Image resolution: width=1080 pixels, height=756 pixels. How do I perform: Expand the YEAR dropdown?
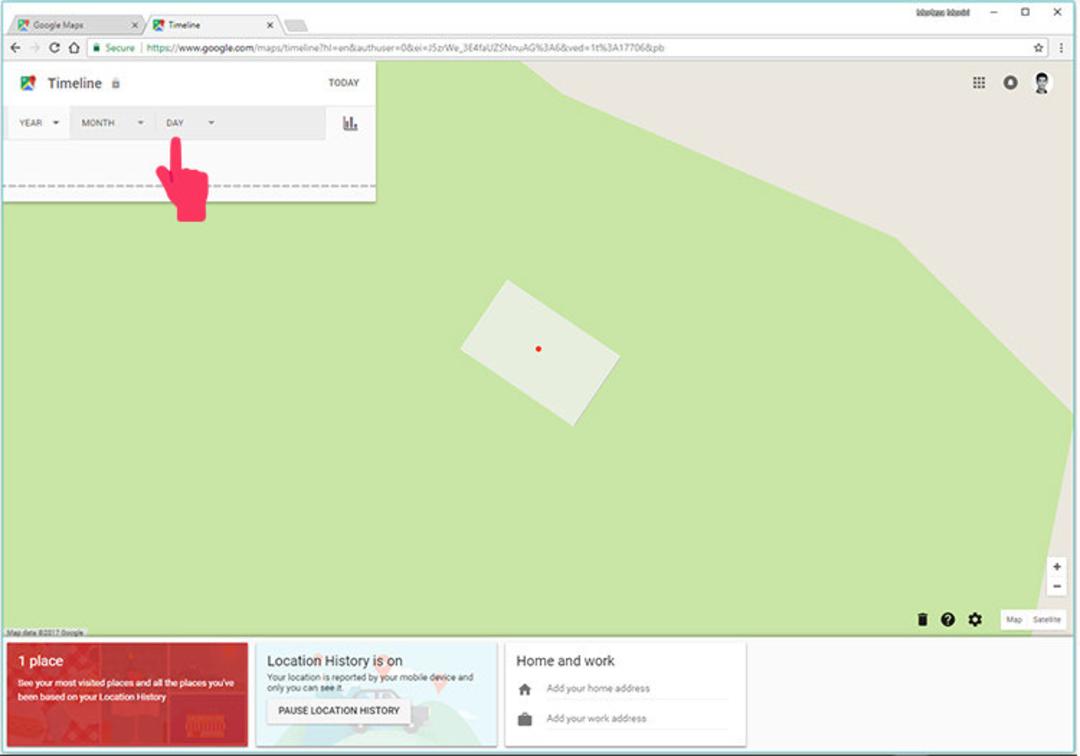pyautogui.click(x=39, y=123)
